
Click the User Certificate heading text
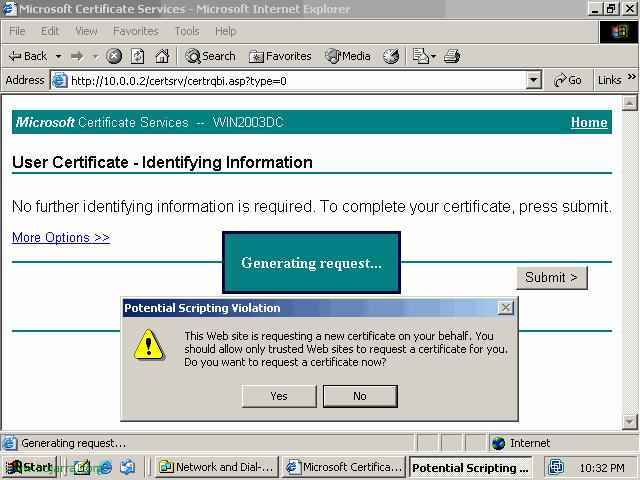tap(162, 162)
